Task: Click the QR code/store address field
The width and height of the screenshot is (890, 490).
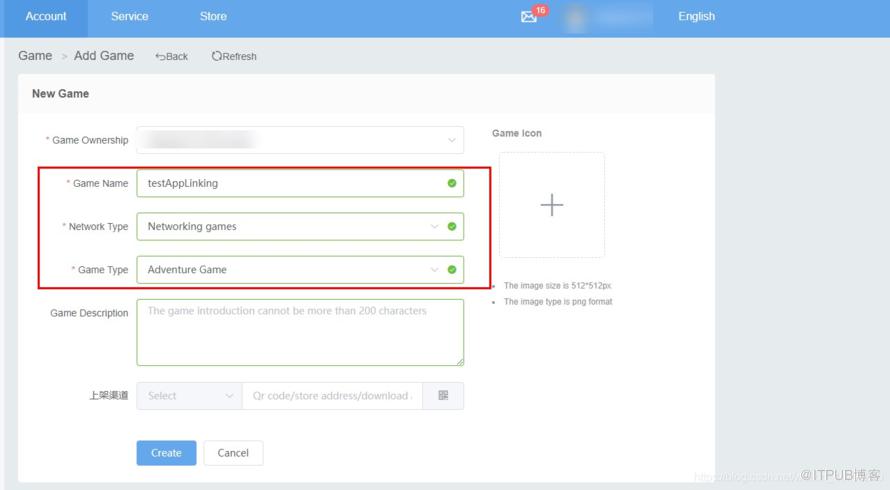Action: coord(332,396)
